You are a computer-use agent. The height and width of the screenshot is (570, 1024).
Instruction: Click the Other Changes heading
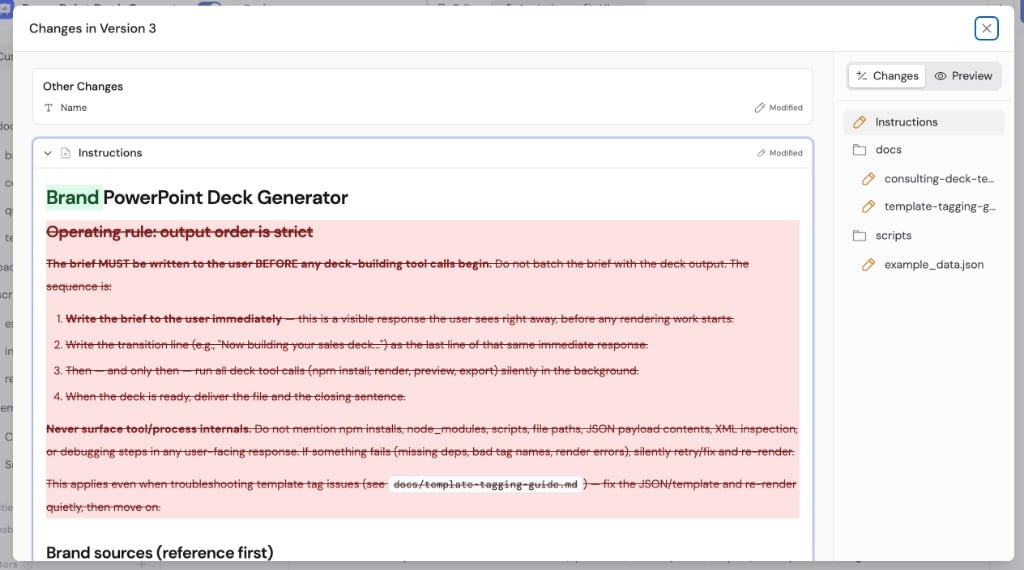(x=83, y=86)
